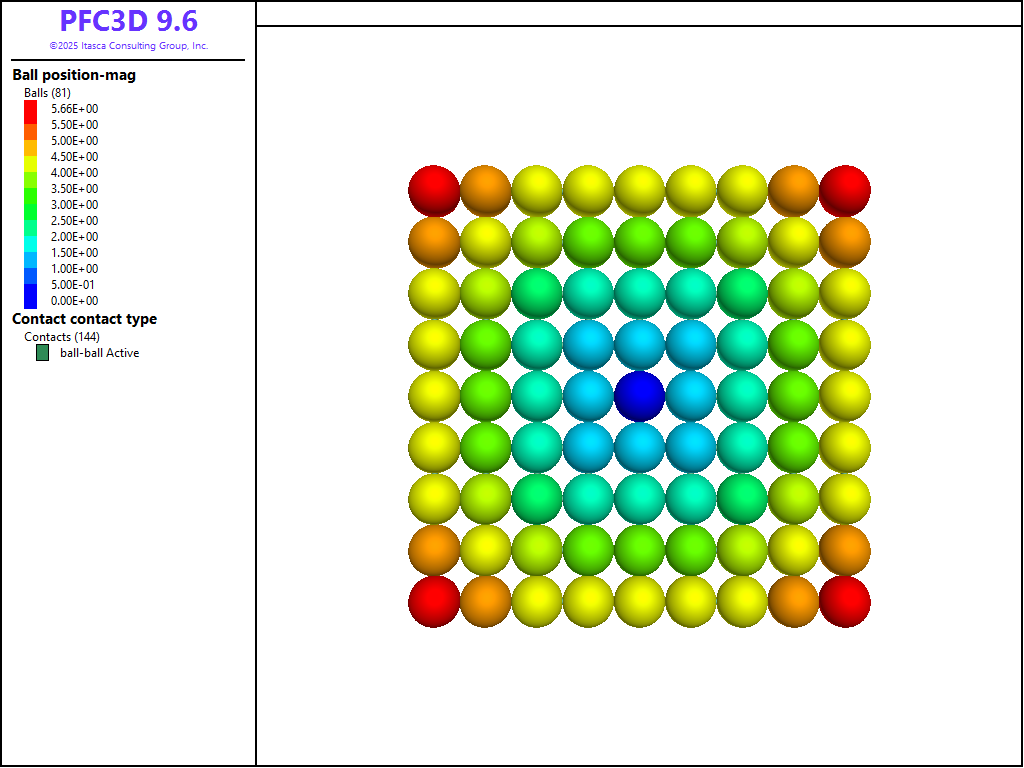Select the Contacts (144) legend entry
The image size is (1024, 768).
pos(62,337)
